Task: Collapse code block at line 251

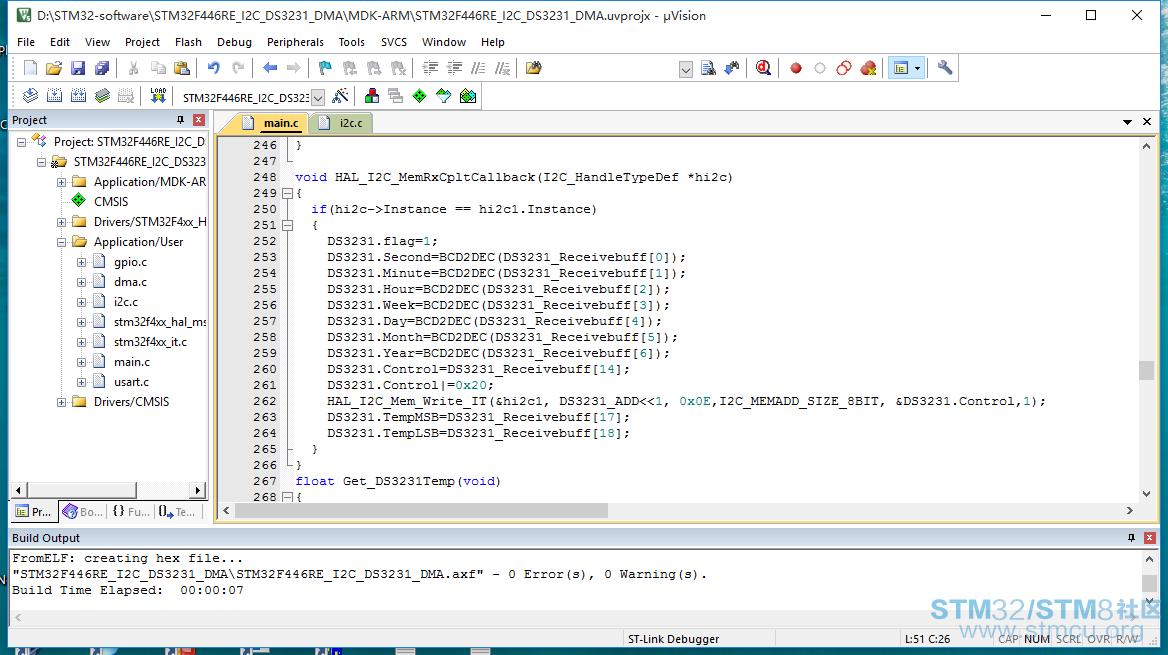Action: click(288, 225)
